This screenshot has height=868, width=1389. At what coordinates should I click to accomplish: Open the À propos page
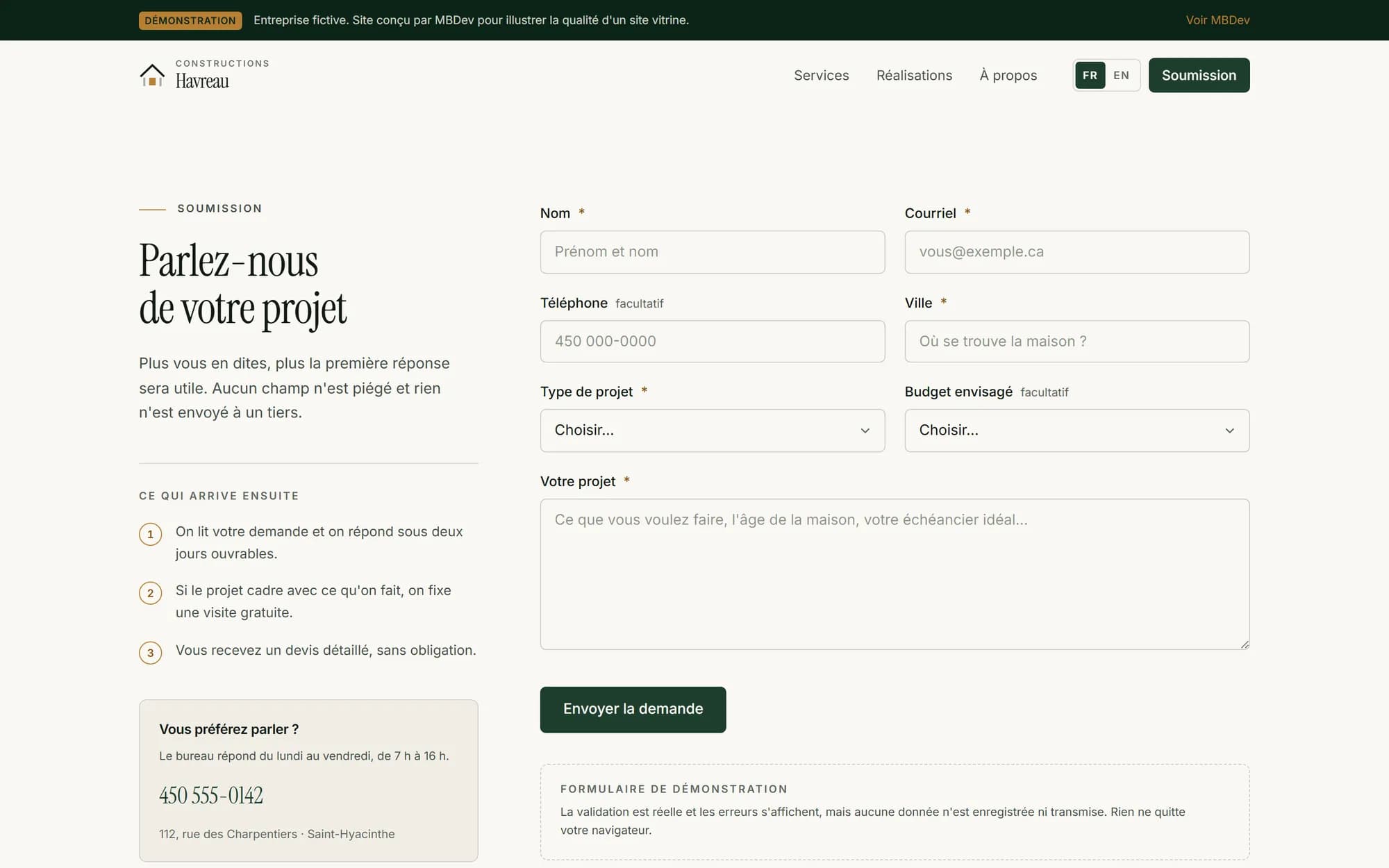[x=1008, y=75]
